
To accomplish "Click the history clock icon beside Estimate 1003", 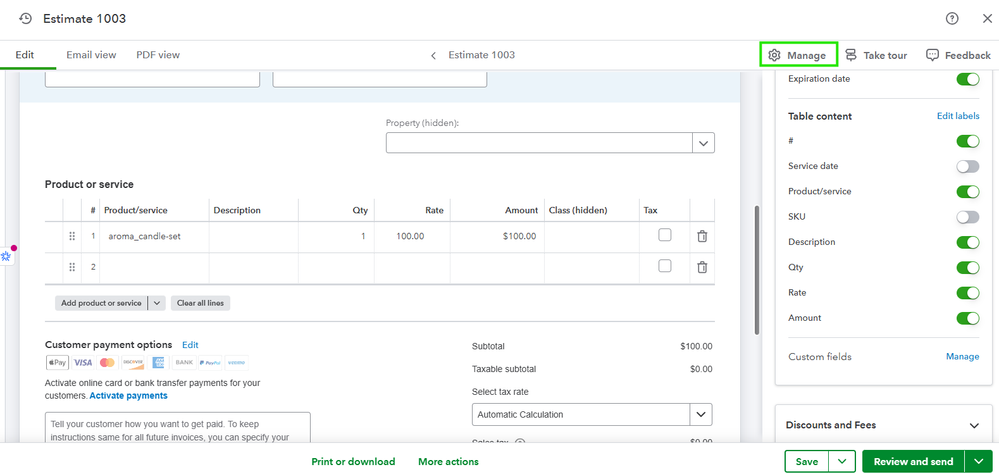I will click(x=25, y=19).
